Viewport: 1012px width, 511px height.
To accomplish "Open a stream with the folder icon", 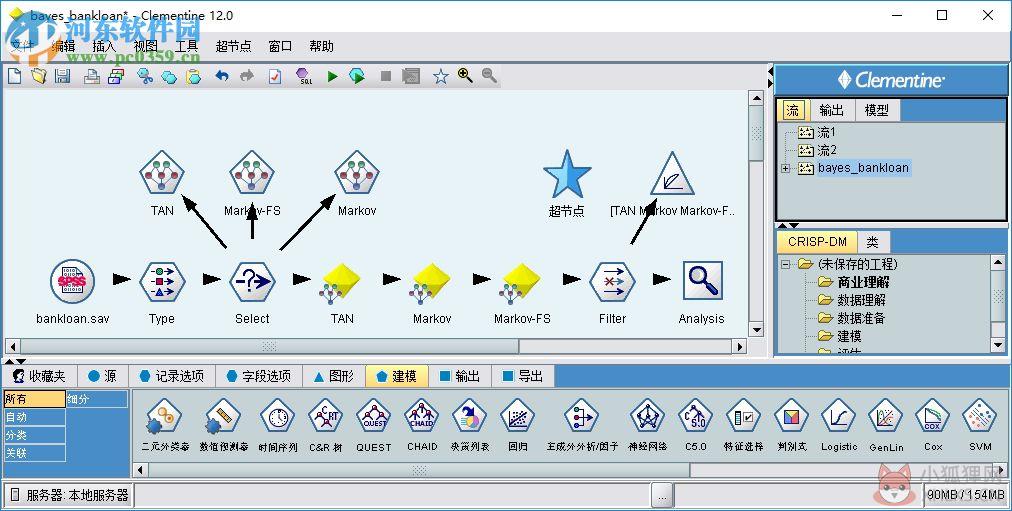I will (39, 76).
